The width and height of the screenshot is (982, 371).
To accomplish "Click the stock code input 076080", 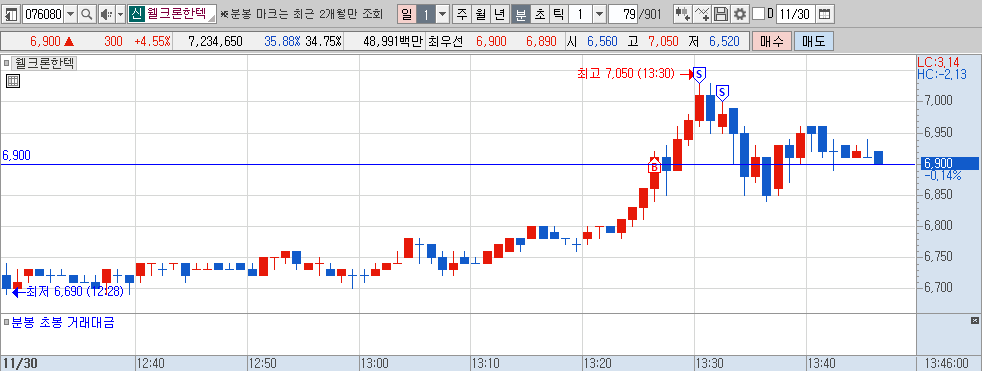I will 43,13.
